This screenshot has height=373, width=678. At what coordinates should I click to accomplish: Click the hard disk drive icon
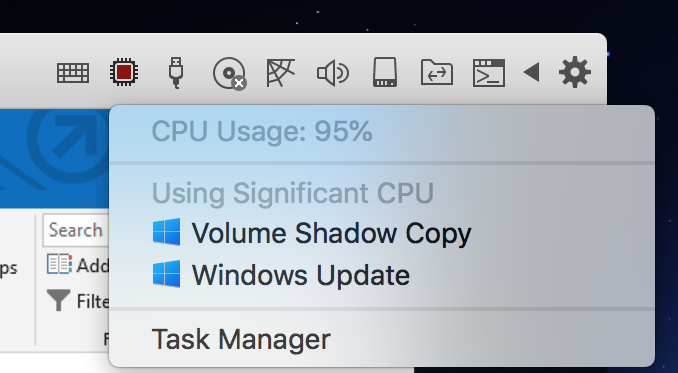click(x=385, y=72)
